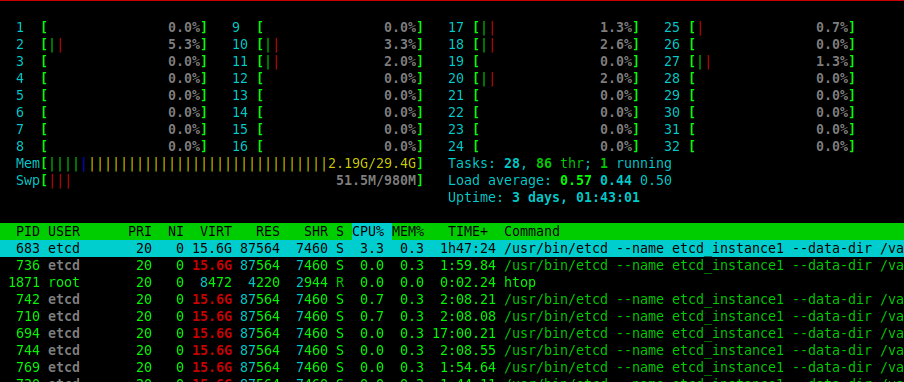Click the CPU 1 meter
Image resolution: width=904 pixels, height=382 pixels.
[112, 28]
